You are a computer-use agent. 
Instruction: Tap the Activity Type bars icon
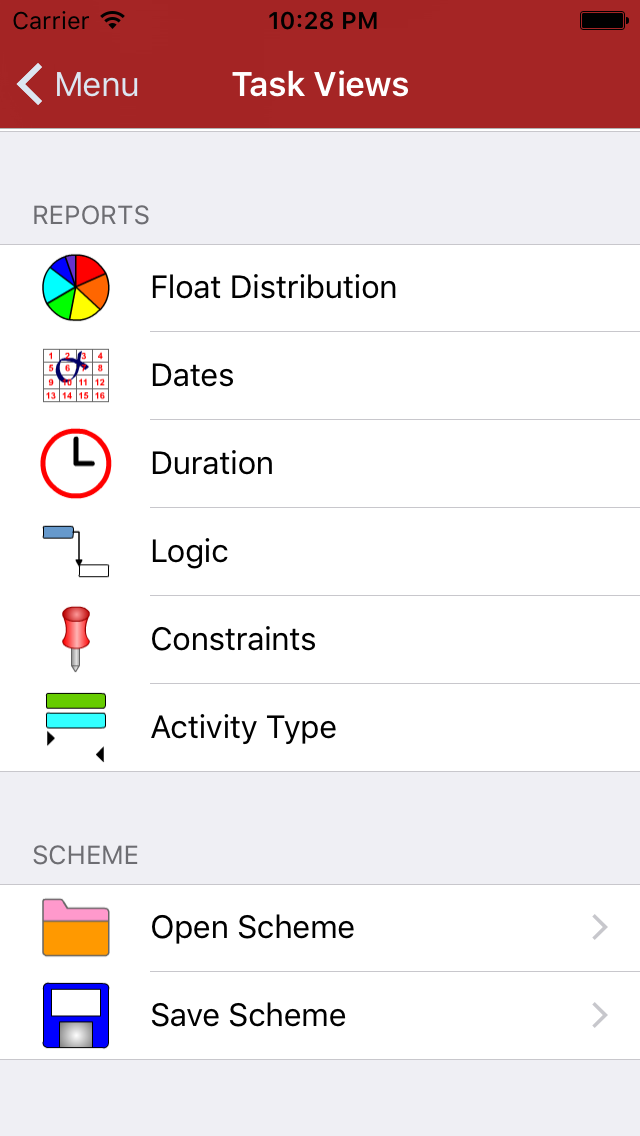[x=76, y=727]
